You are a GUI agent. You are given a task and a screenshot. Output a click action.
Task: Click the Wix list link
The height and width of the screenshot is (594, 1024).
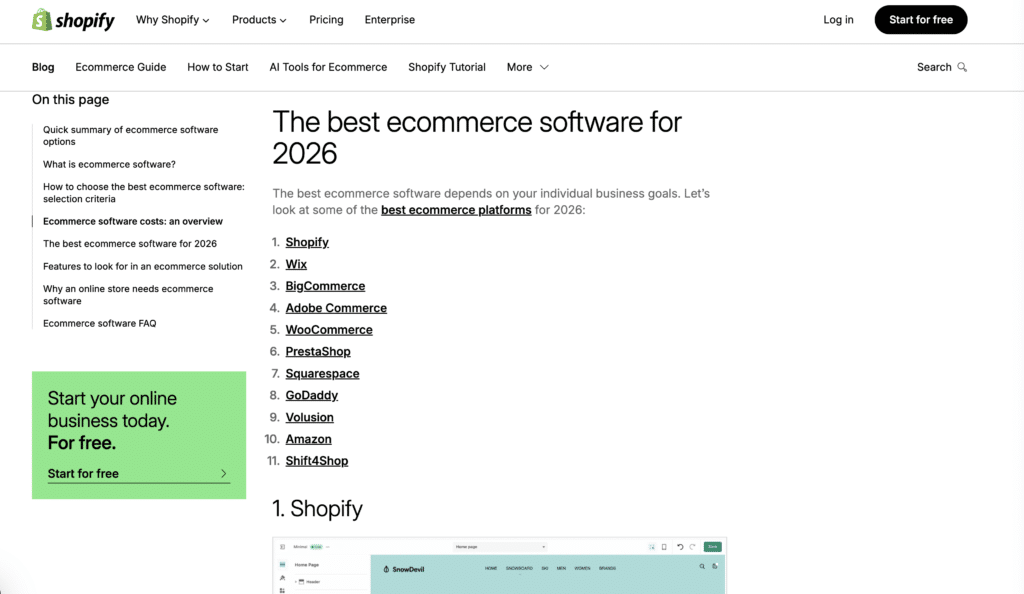[x=296, y=264]
